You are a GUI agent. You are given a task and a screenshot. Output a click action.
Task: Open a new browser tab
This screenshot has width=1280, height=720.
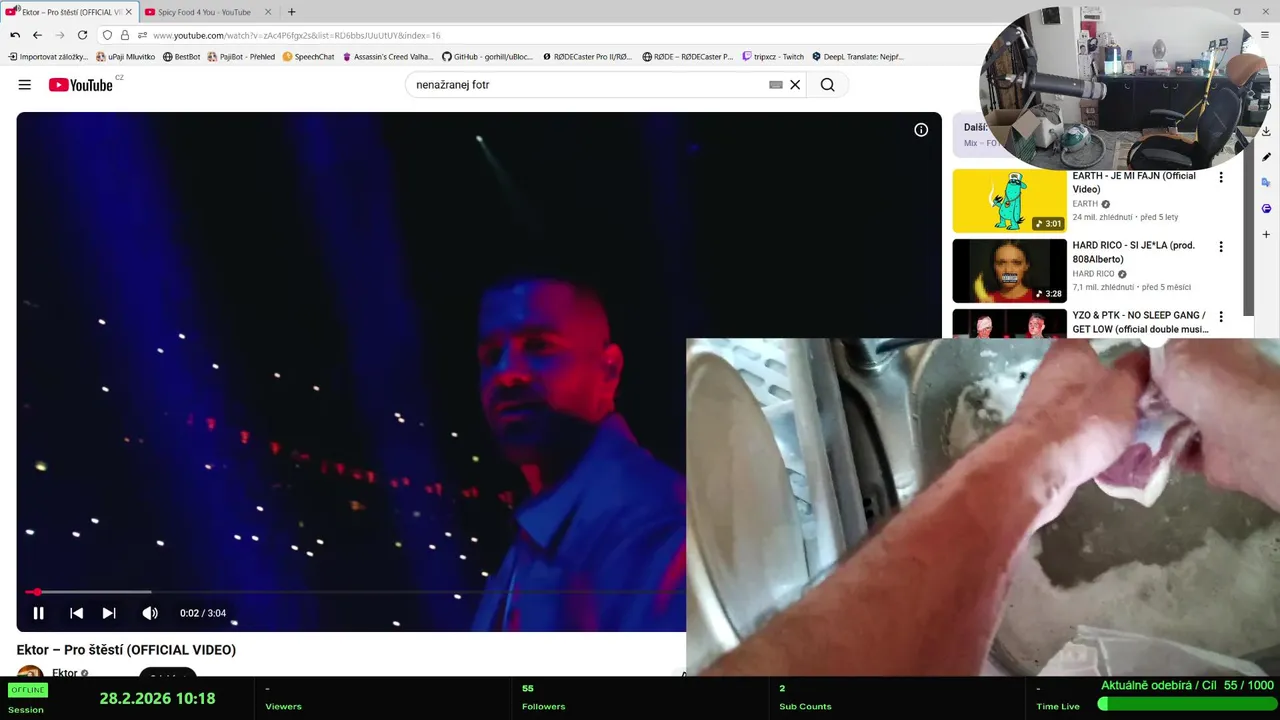(291, 12)
